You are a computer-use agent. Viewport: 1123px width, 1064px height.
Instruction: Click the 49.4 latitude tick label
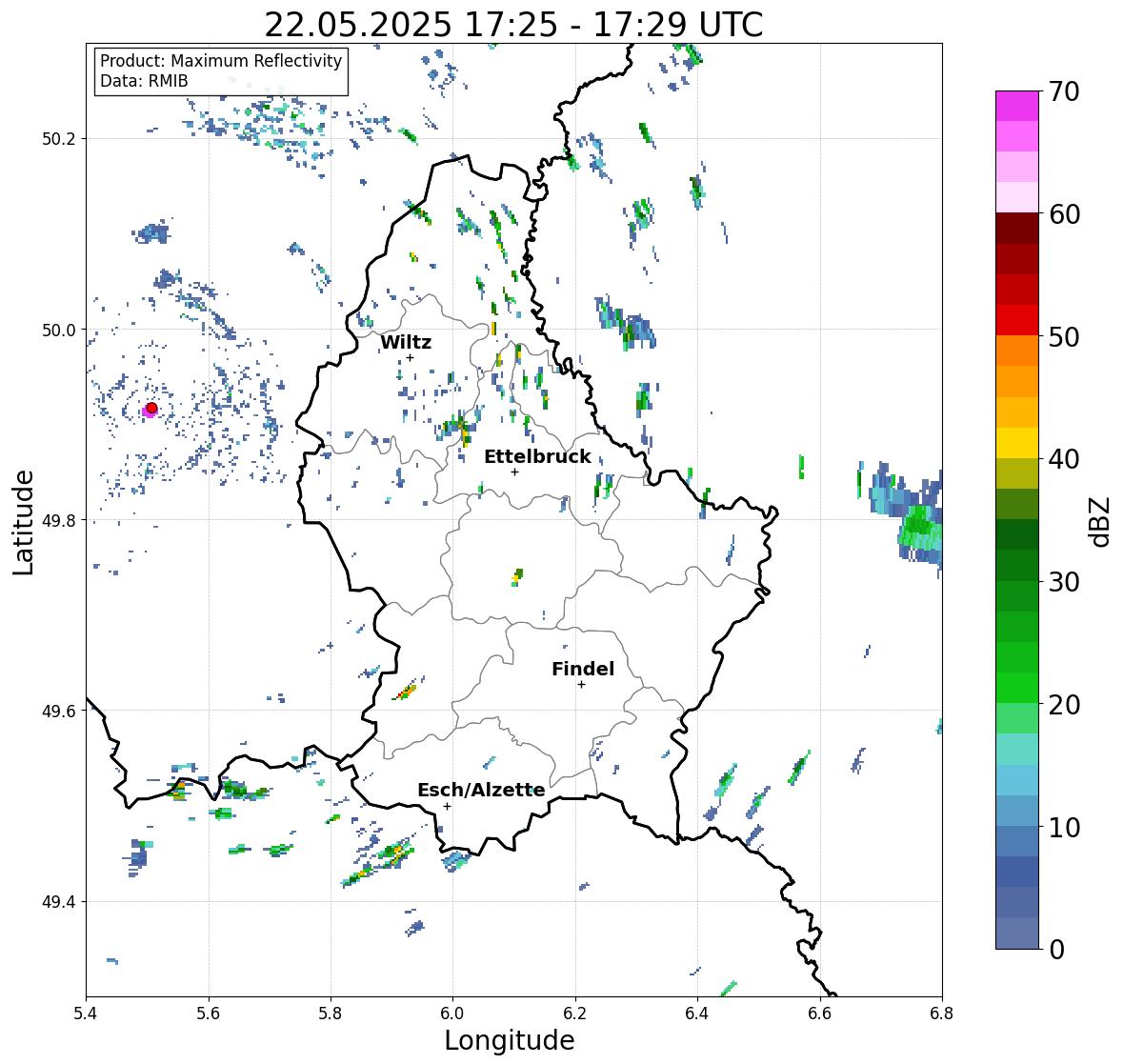pyautogui.click(x=59, y=901)
